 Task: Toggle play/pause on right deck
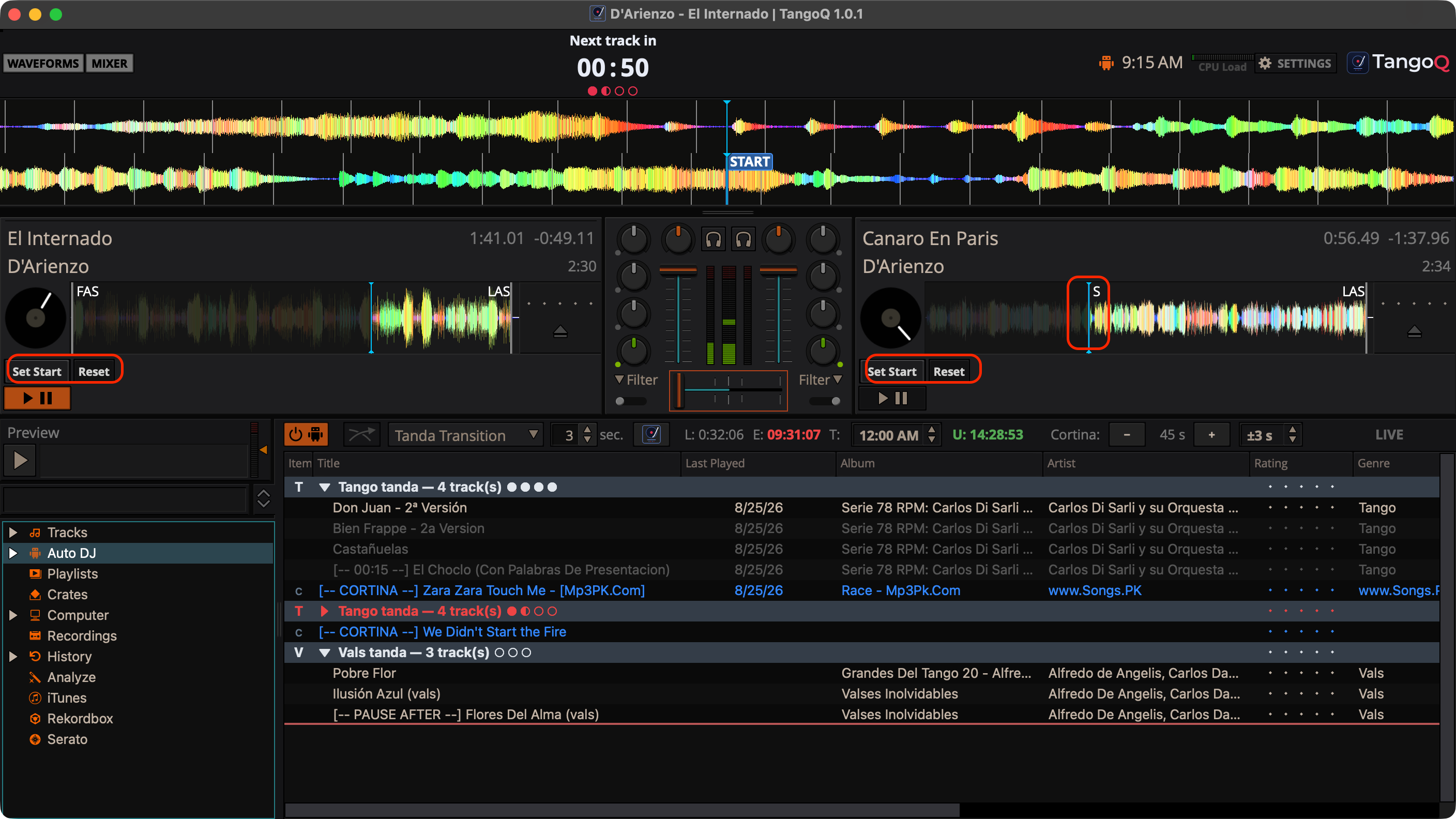[x=892, y=398]
